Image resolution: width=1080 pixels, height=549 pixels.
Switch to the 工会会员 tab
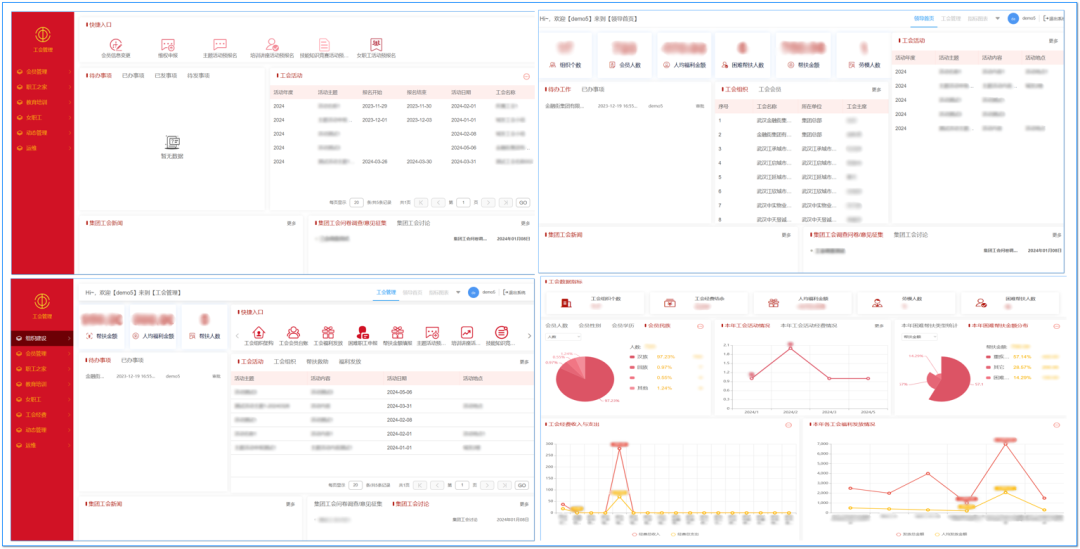click(770, 90)
